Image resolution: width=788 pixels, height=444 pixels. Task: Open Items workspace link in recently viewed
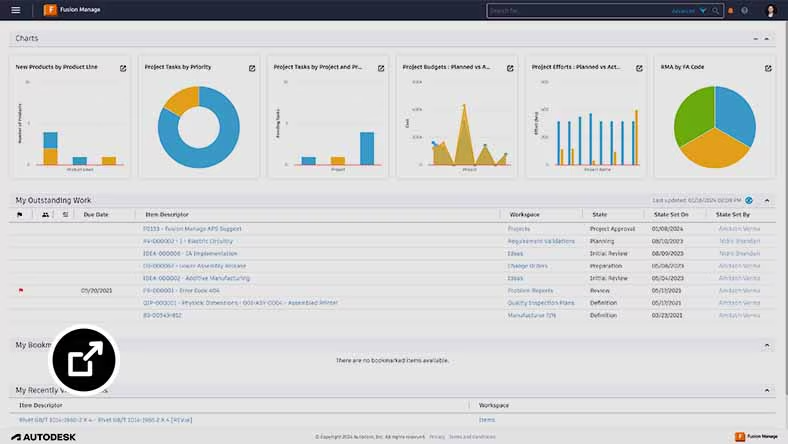pos(487,420)
